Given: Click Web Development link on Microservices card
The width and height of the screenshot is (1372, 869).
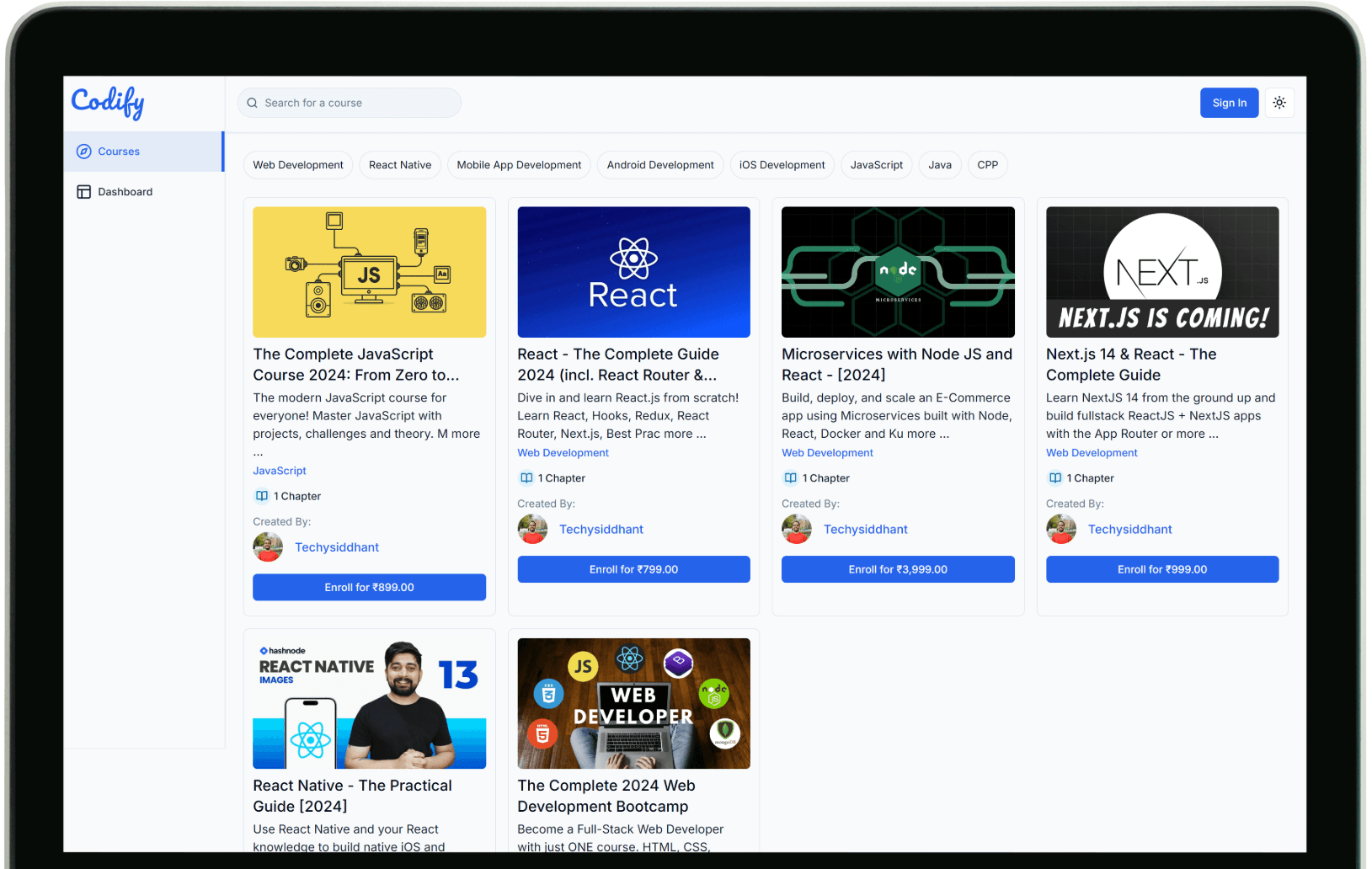Looking at the screenshot, I should click(827, 453).
